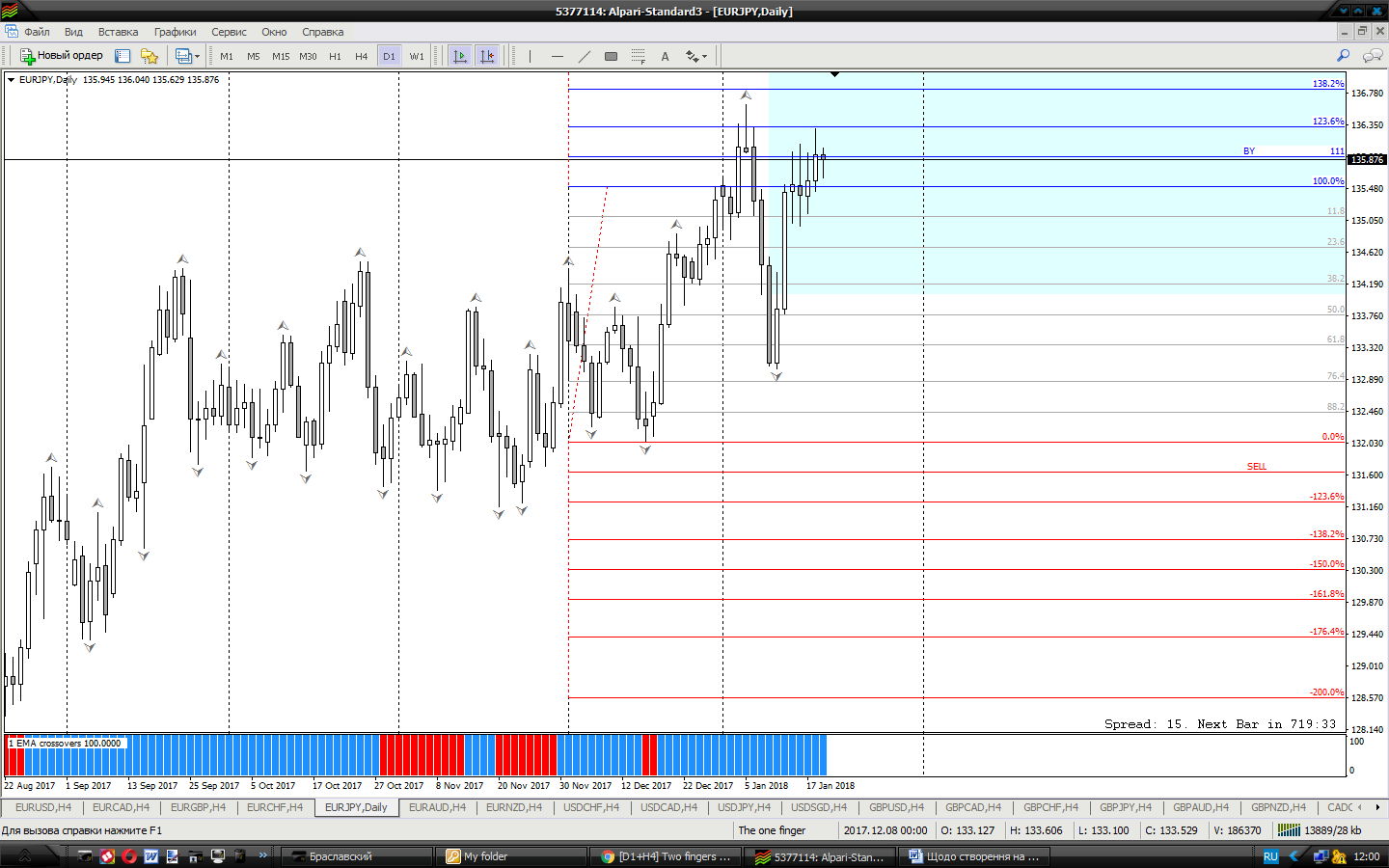Switch to EURAUD,H4 chart tab

pos(437,807)
